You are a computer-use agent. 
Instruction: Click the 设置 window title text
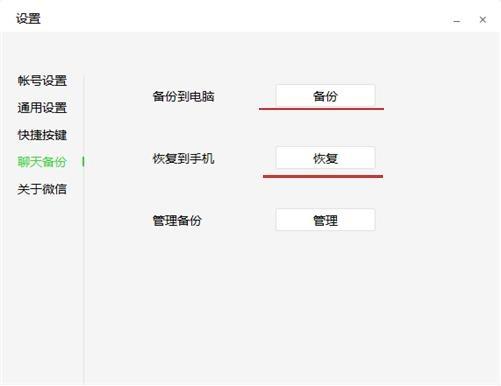pos(28,18)
